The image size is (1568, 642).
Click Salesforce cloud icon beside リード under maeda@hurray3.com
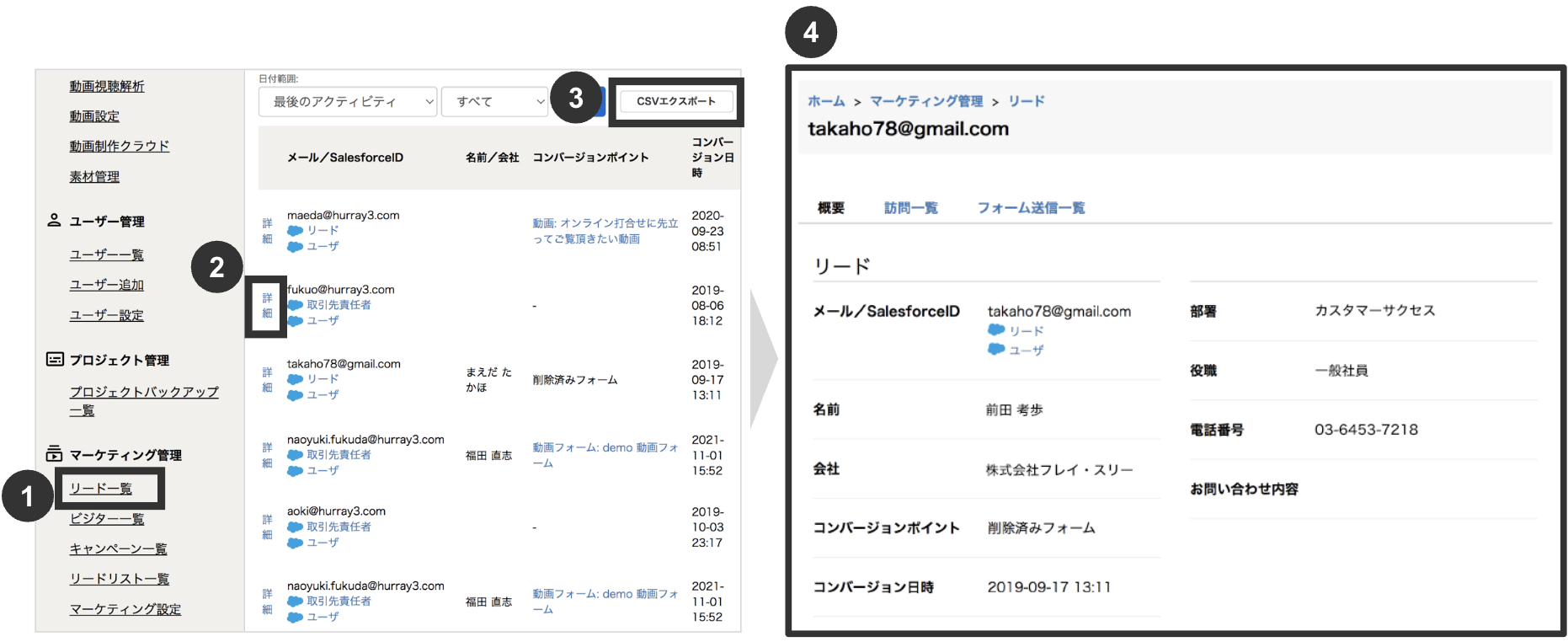[x=295, y=231]
